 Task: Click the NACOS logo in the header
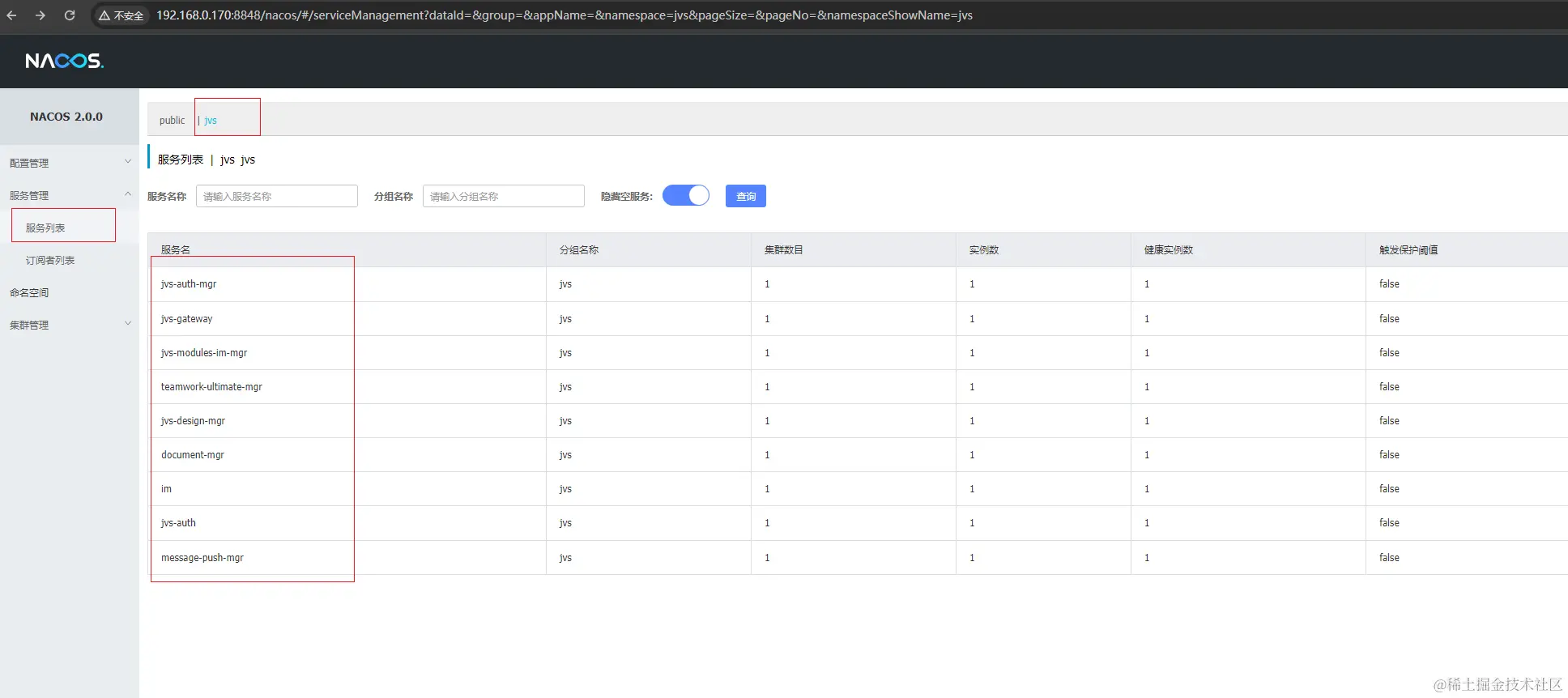point(65,61)
